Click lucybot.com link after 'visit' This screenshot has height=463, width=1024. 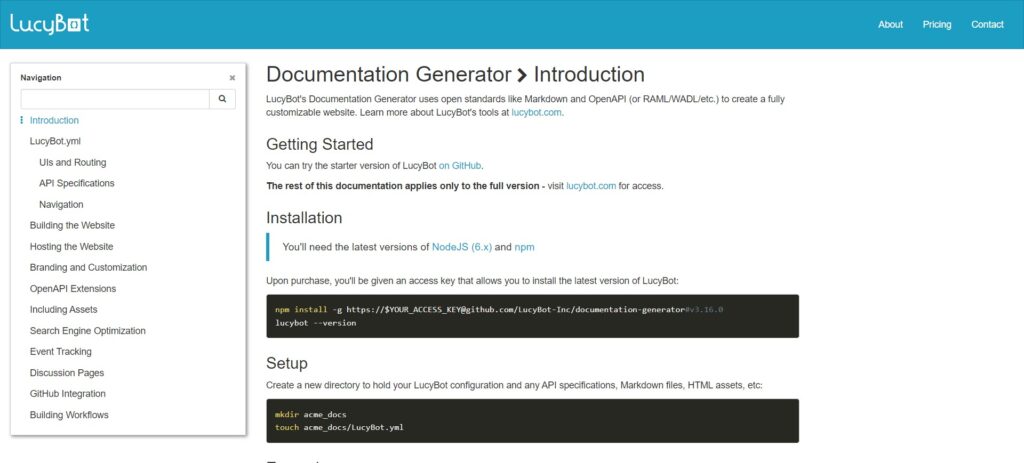click(x=591, y=186)
